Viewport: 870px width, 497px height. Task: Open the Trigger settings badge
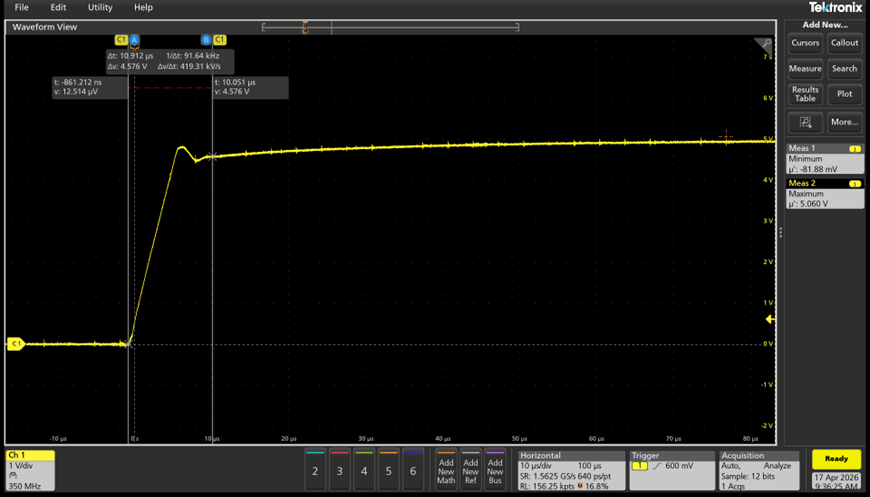672,470
